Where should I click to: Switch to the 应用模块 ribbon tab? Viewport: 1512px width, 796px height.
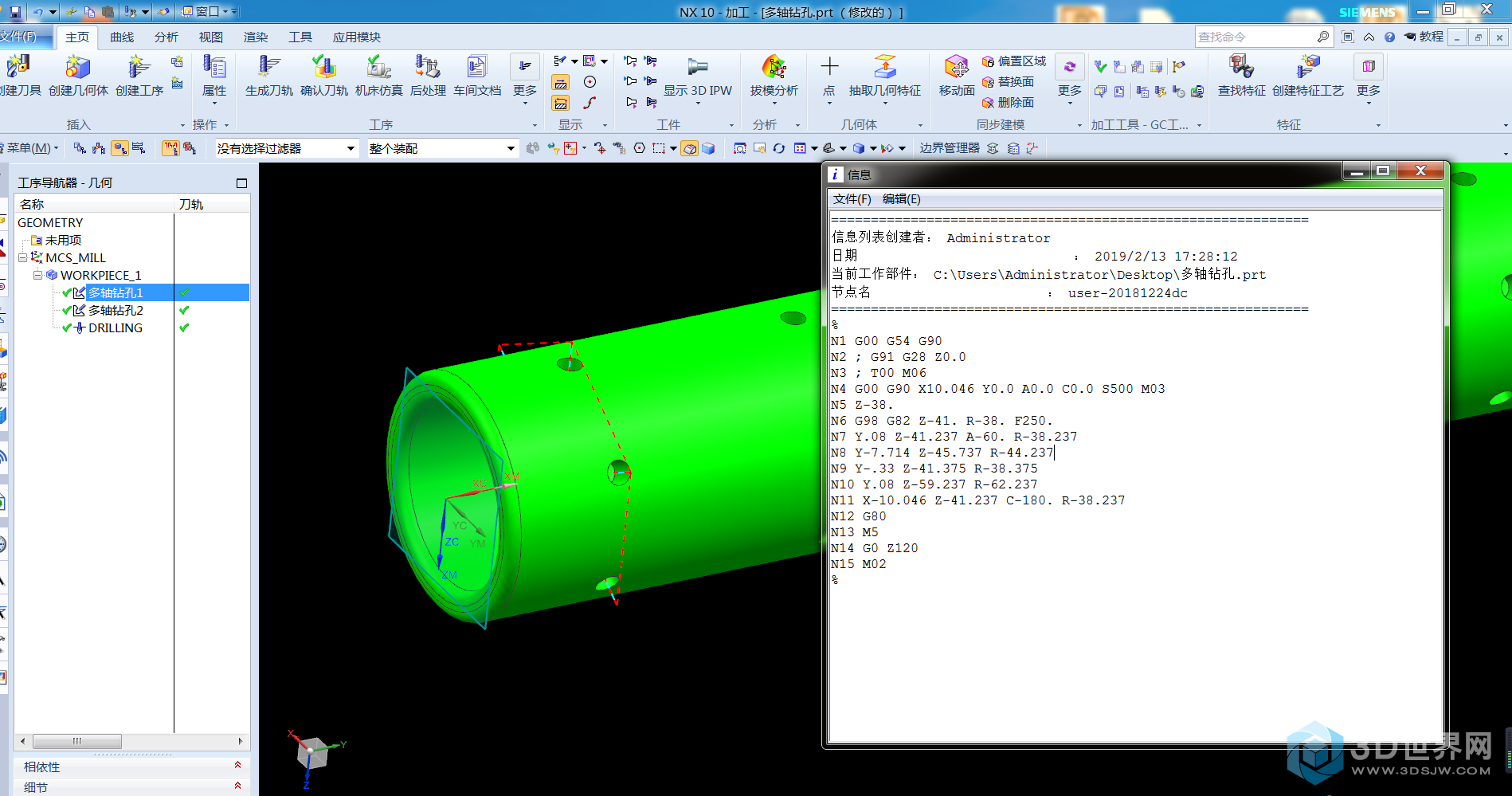[357, 37]
